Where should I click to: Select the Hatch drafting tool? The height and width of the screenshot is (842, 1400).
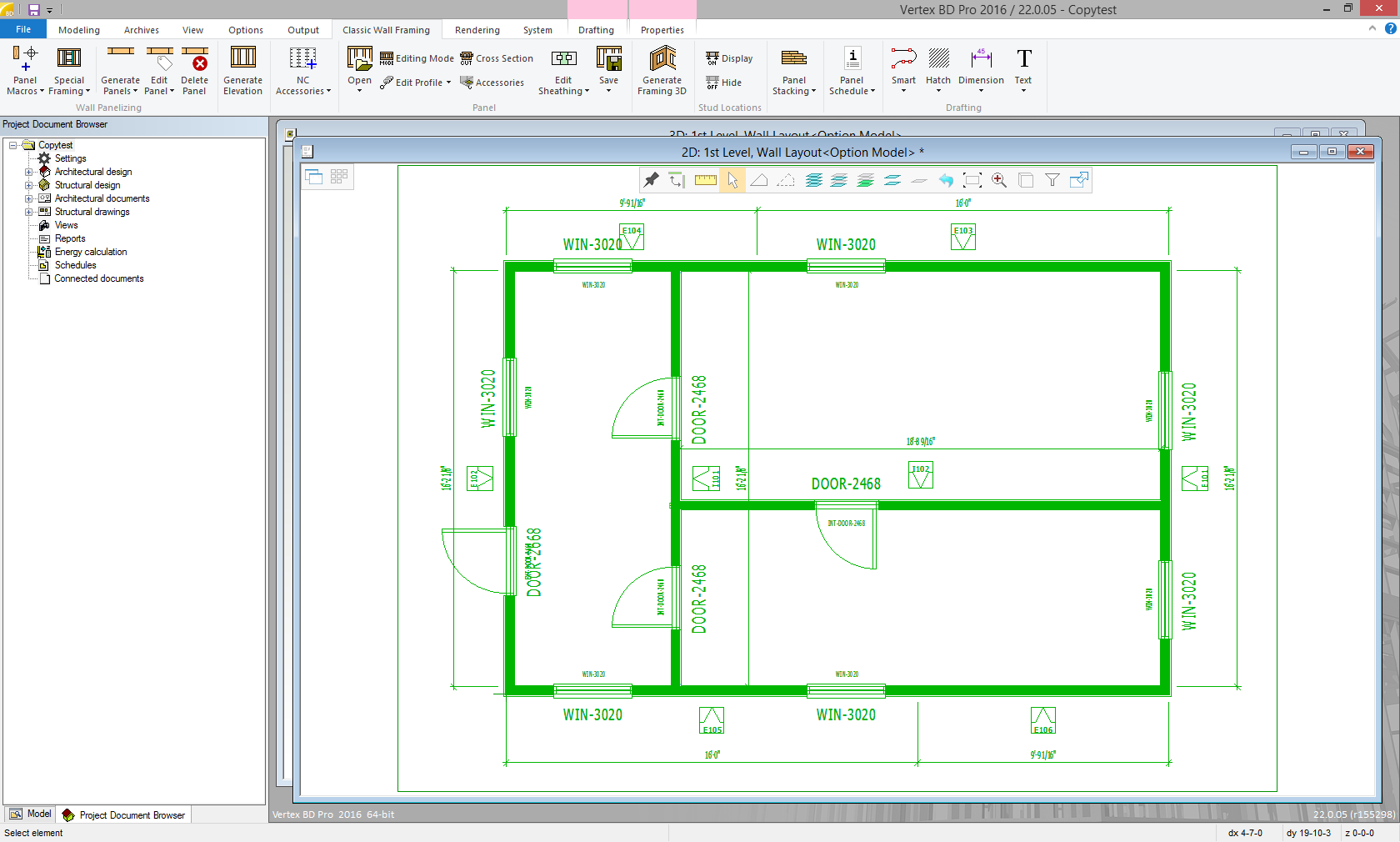(938, 71)
